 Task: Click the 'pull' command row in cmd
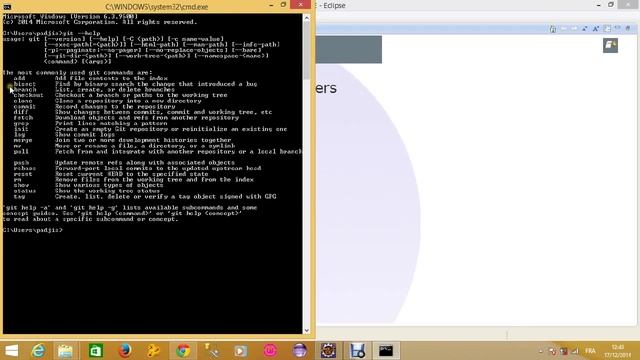tap(158, 151)
